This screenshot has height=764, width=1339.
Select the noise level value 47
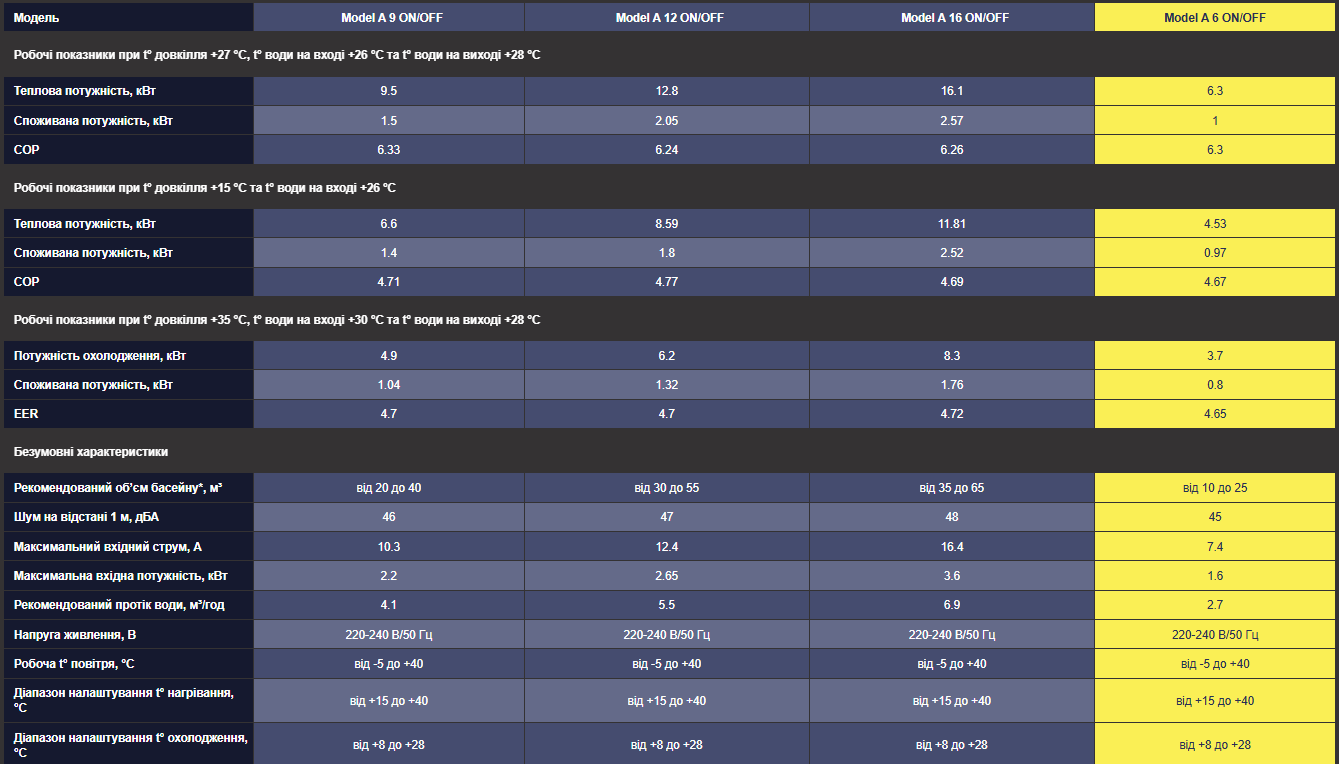click(x=667, y=517)
